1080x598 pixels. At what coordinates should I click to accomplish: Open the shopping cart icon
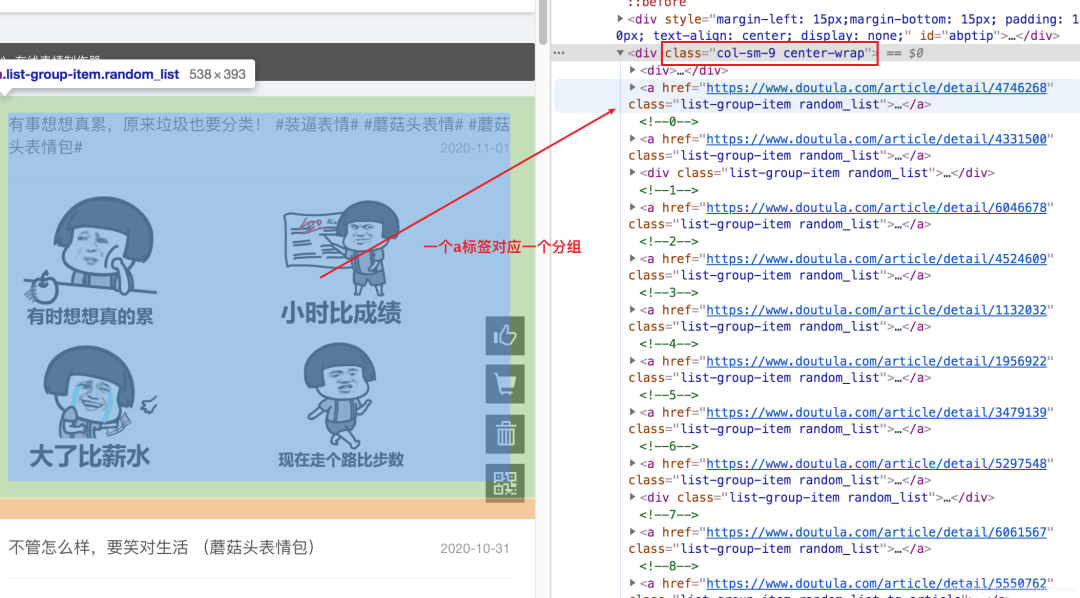[505, 384]
